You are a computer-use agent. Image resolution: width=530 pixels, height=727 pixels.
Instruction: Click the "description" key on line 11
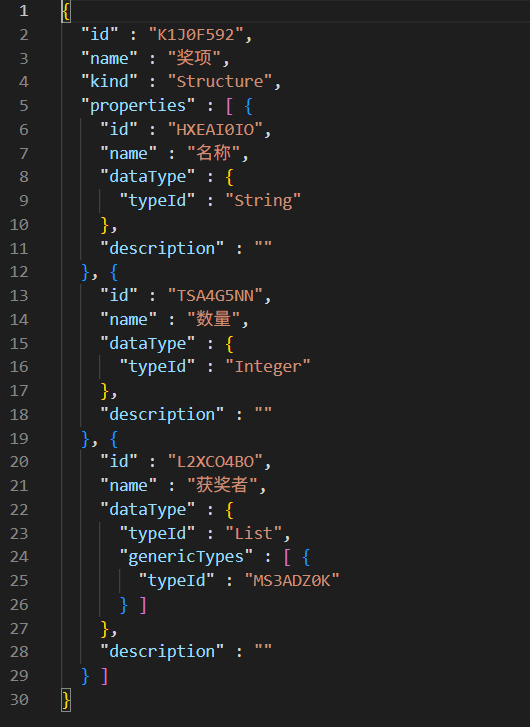pyautogui.click(x=162, y=248)
